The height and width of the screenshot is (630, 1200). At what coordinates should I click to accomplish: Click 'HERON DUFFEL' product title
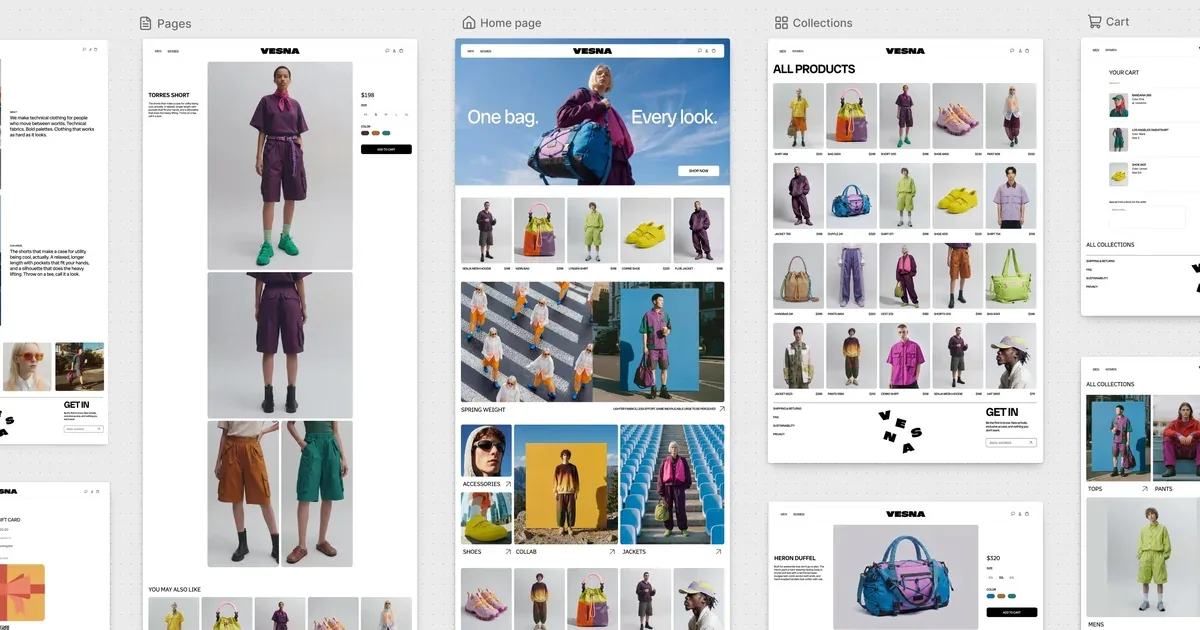click(x=795, y=558)
